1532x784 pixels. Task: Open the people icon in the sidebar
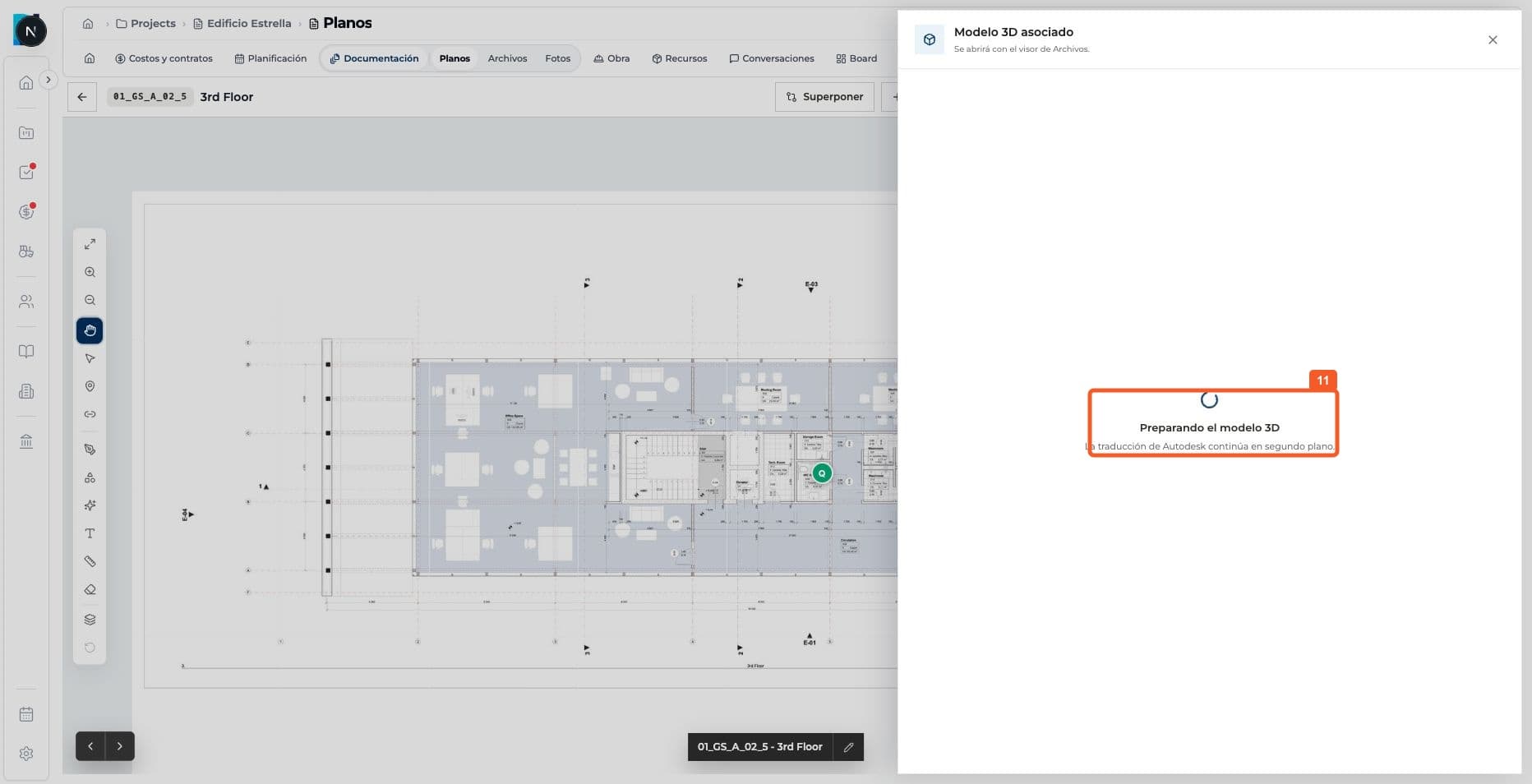(26, 302)
